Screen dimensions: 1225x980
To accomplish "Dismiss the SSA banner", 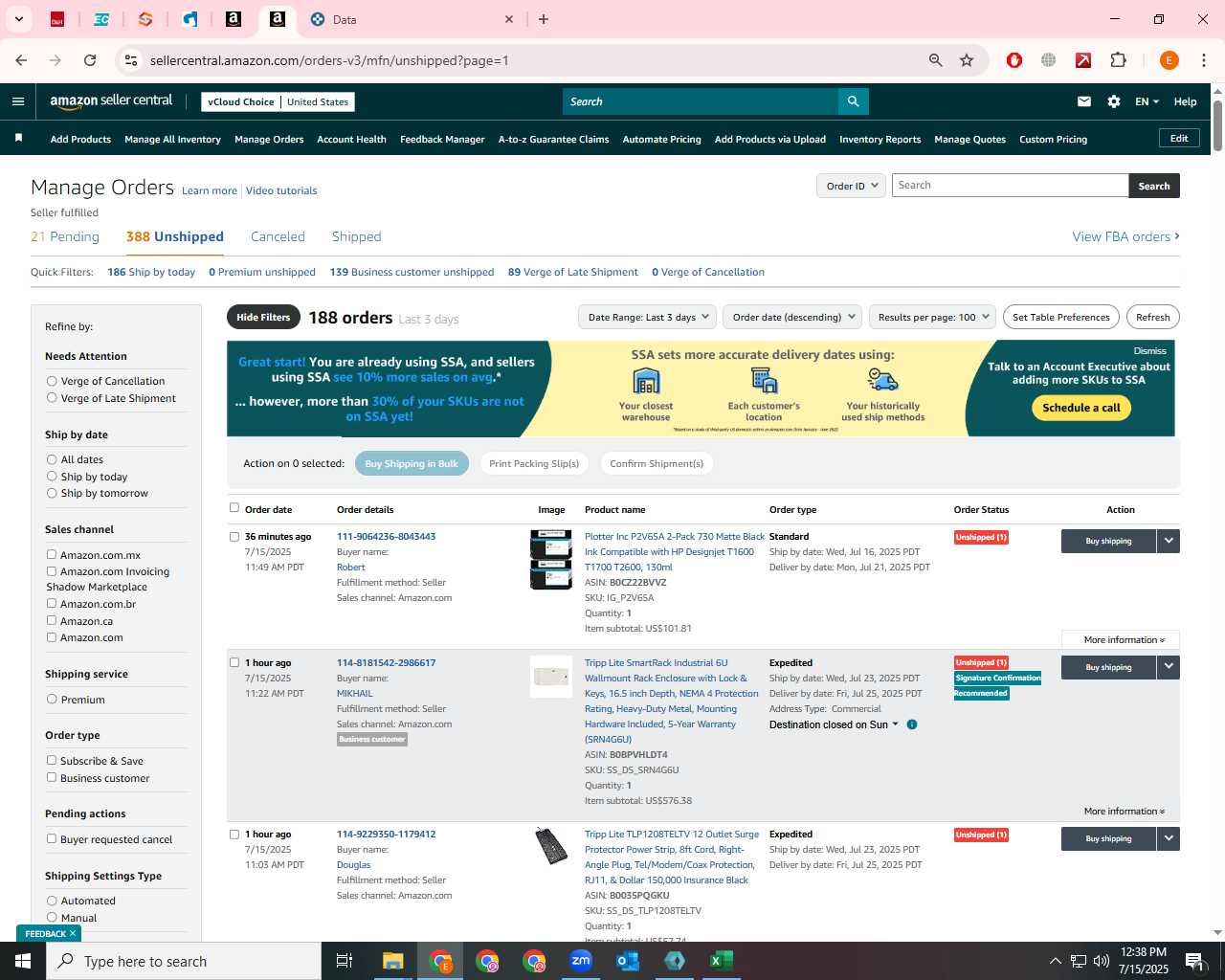I will pyautogui.click(x=1149, y=350).
